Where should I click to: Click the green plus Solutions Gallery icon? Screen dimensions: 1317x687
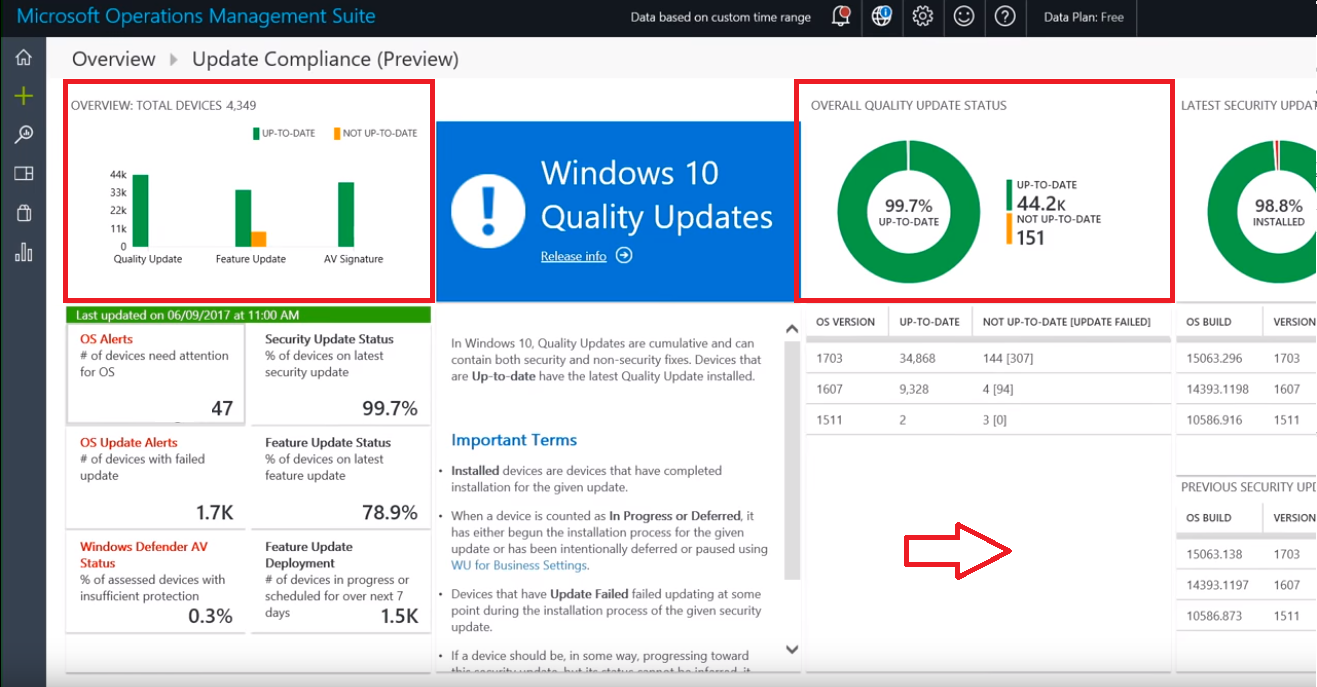point(24,96)
